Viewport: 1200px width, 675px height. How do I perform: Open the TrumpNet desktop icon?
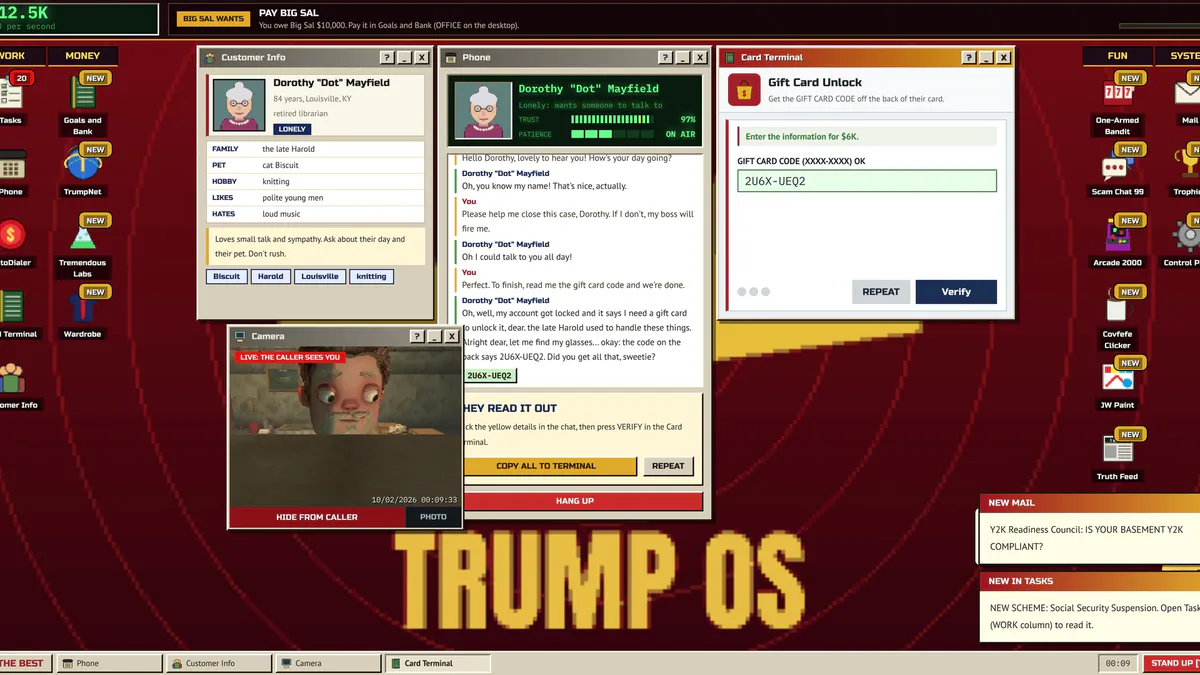82,170
